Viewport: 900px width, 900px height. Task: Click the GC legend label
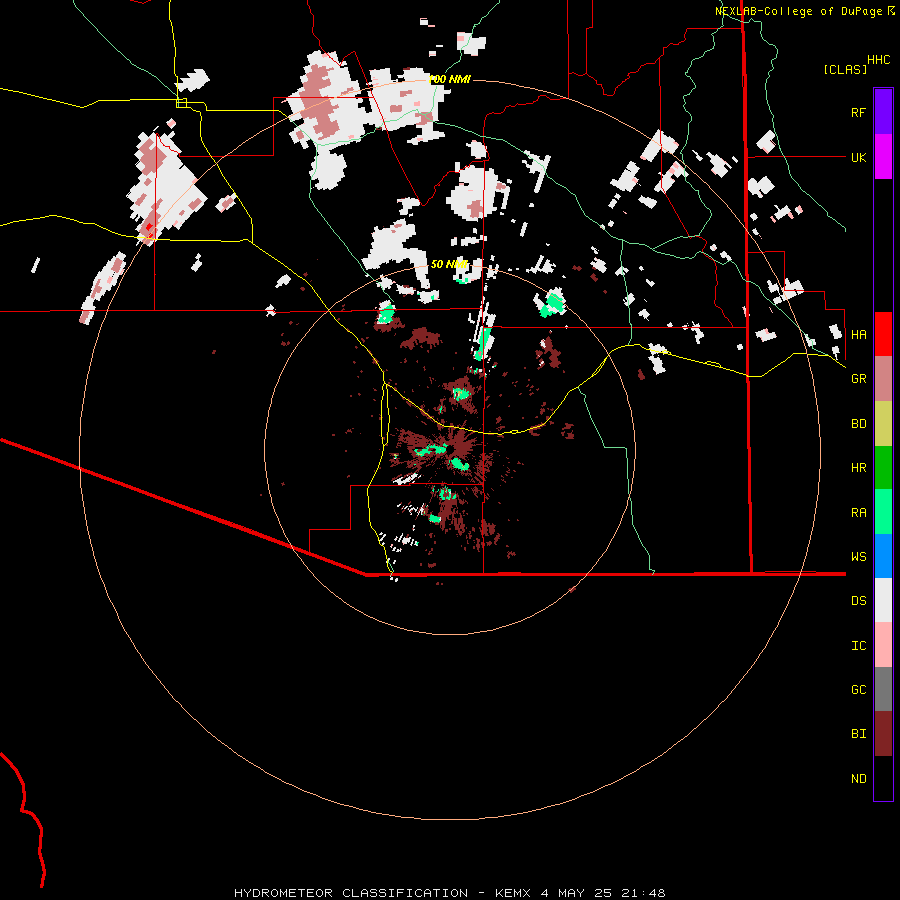(x=858, y=690)
